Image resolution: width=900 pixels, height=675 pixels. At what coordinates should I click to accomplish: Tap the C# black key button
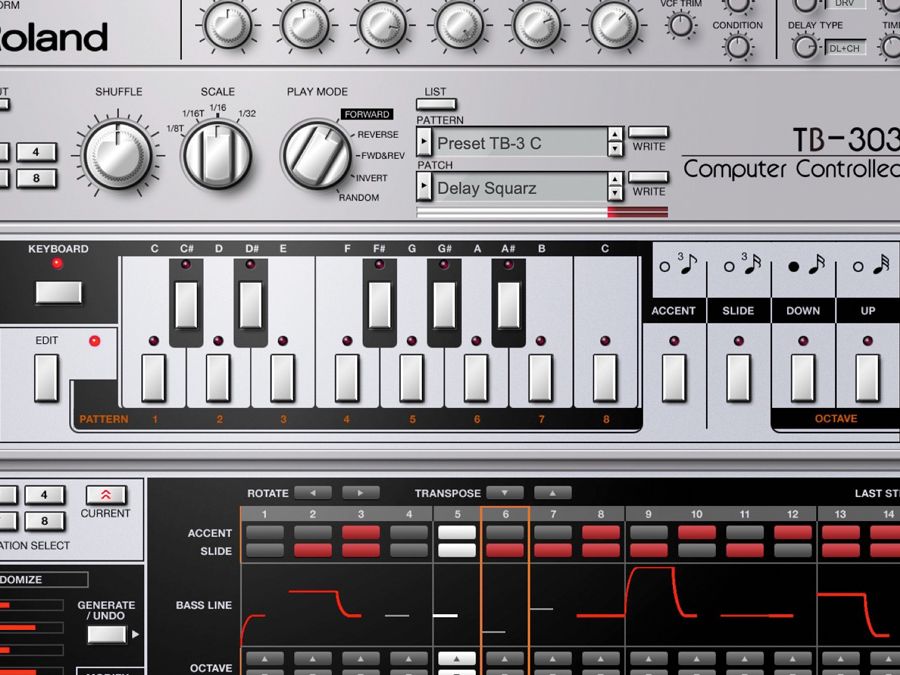[x=187, y=305]
